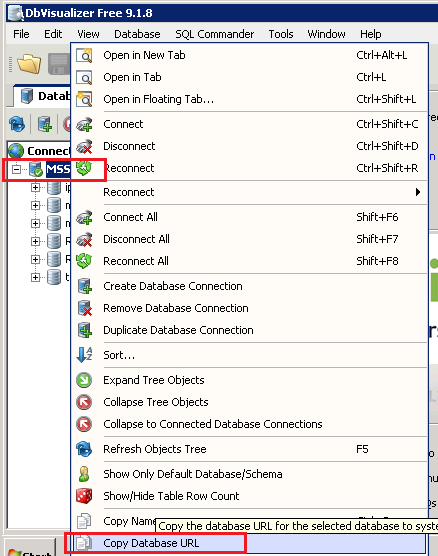Choose Collapse to Connected Database Connections

pos(249,424)
